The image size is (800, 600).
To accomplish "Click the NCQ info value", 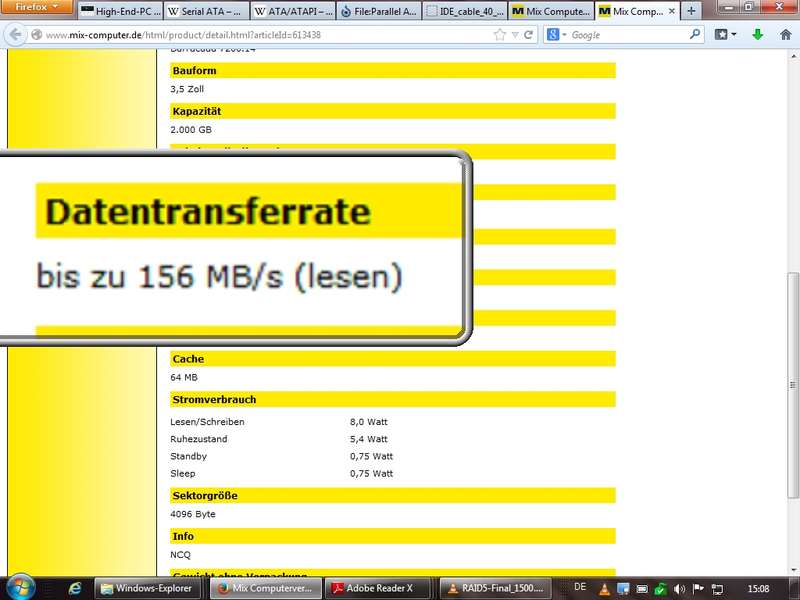I will tap(180, 555).
